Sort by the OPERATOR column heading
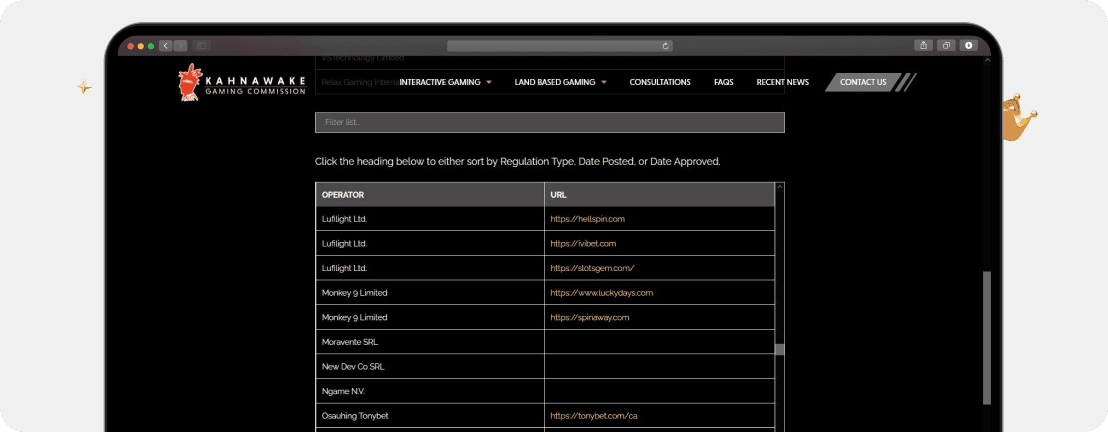 430,194
